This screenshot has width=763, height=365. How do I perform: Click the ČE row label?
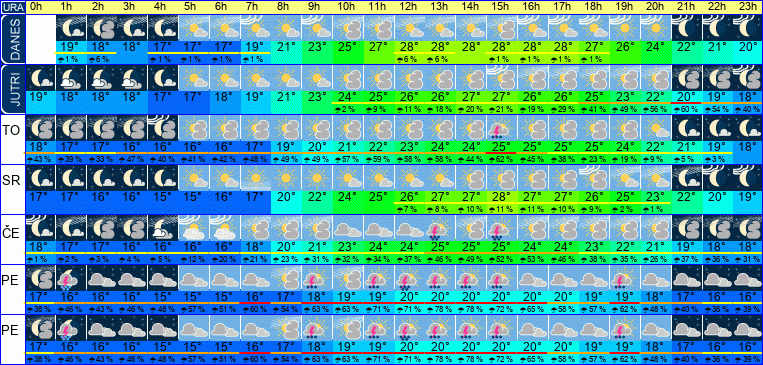[11, 234]
